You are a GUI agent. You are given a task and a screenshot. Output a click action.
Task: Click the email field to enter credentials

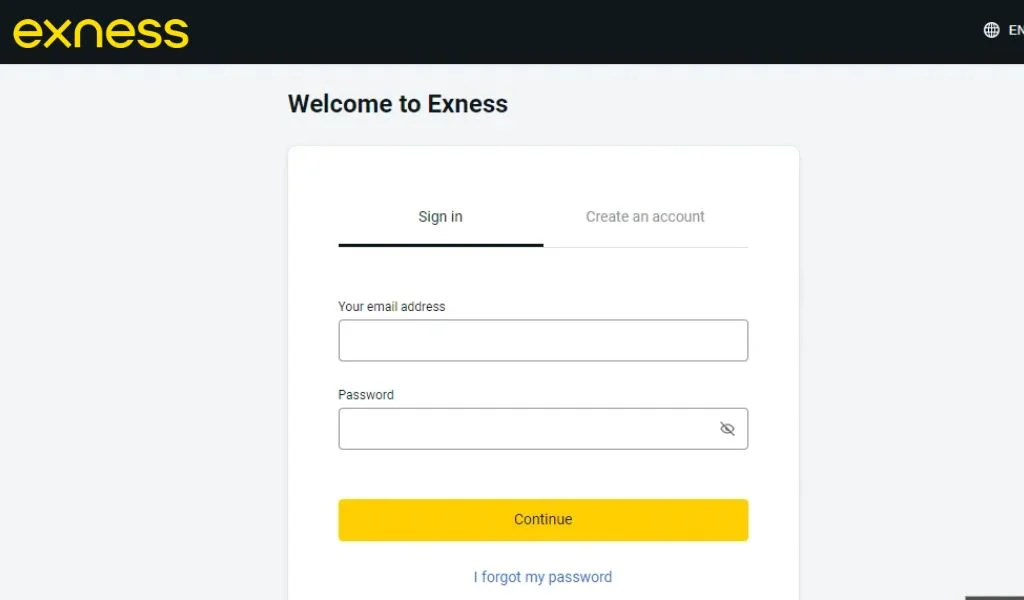tap(543, 340)
